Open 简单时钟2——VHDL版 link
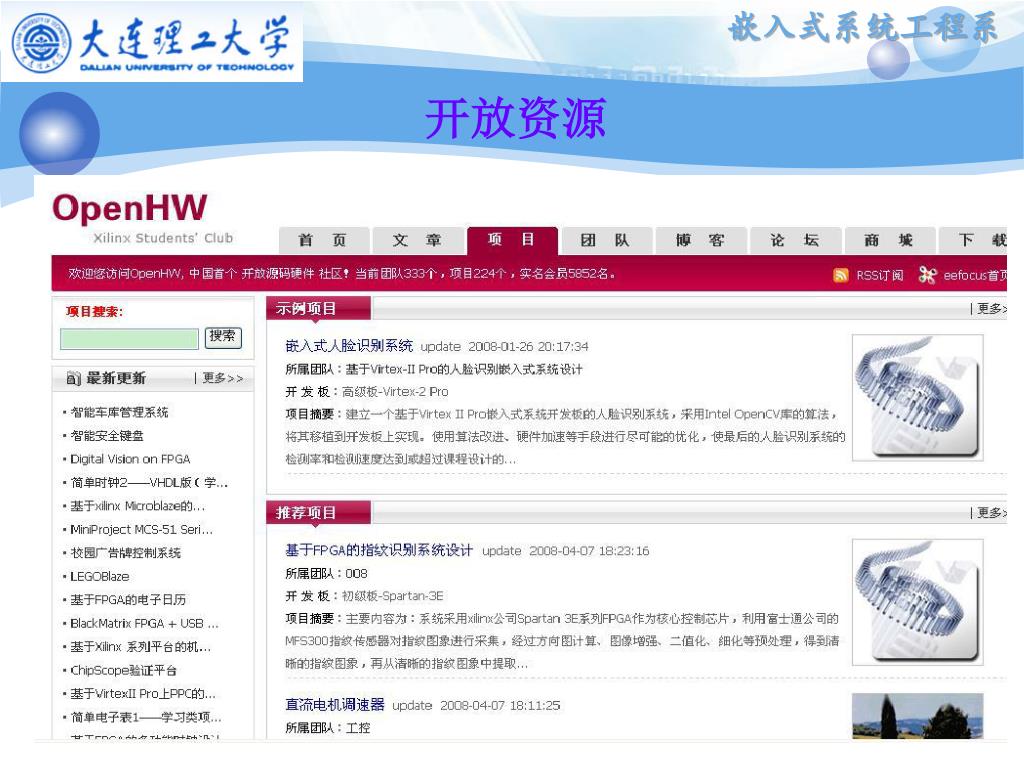The width and height of the screenshot is (1024, 768). [x=149, y=483]
